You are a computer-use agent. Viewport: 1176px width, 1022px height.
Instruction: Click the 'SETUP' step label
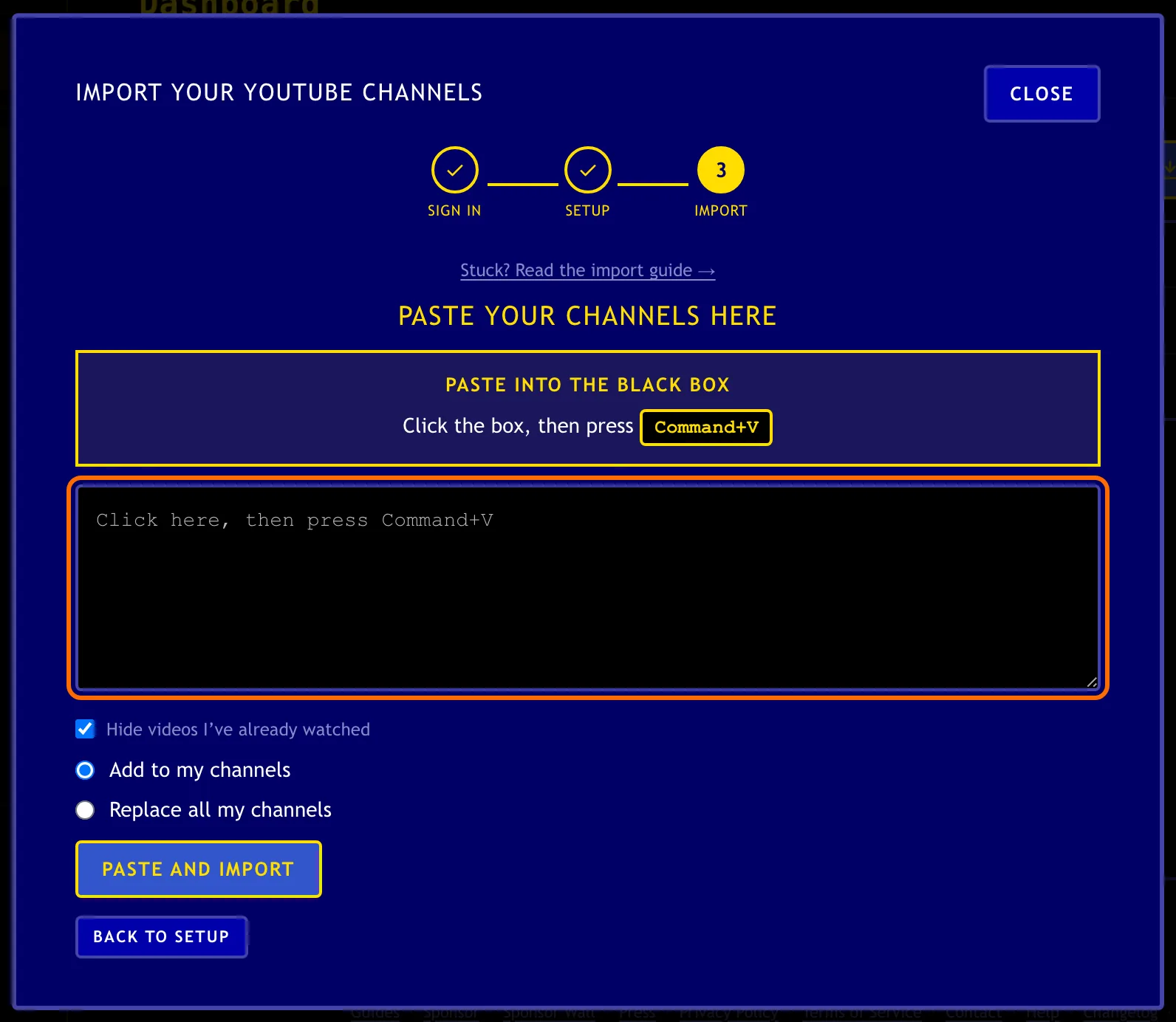coord(588,210)
